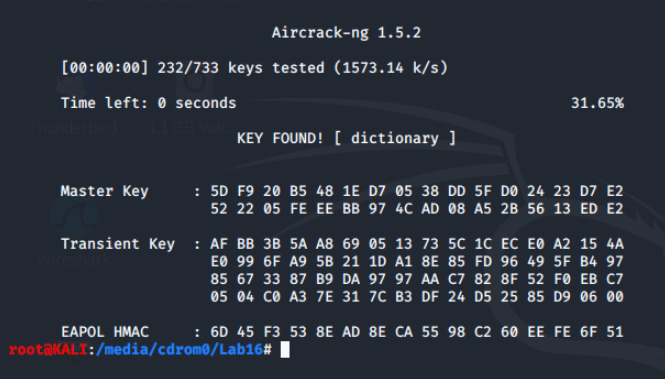Click first Master Key byte 5D

(x=219, y=191)
